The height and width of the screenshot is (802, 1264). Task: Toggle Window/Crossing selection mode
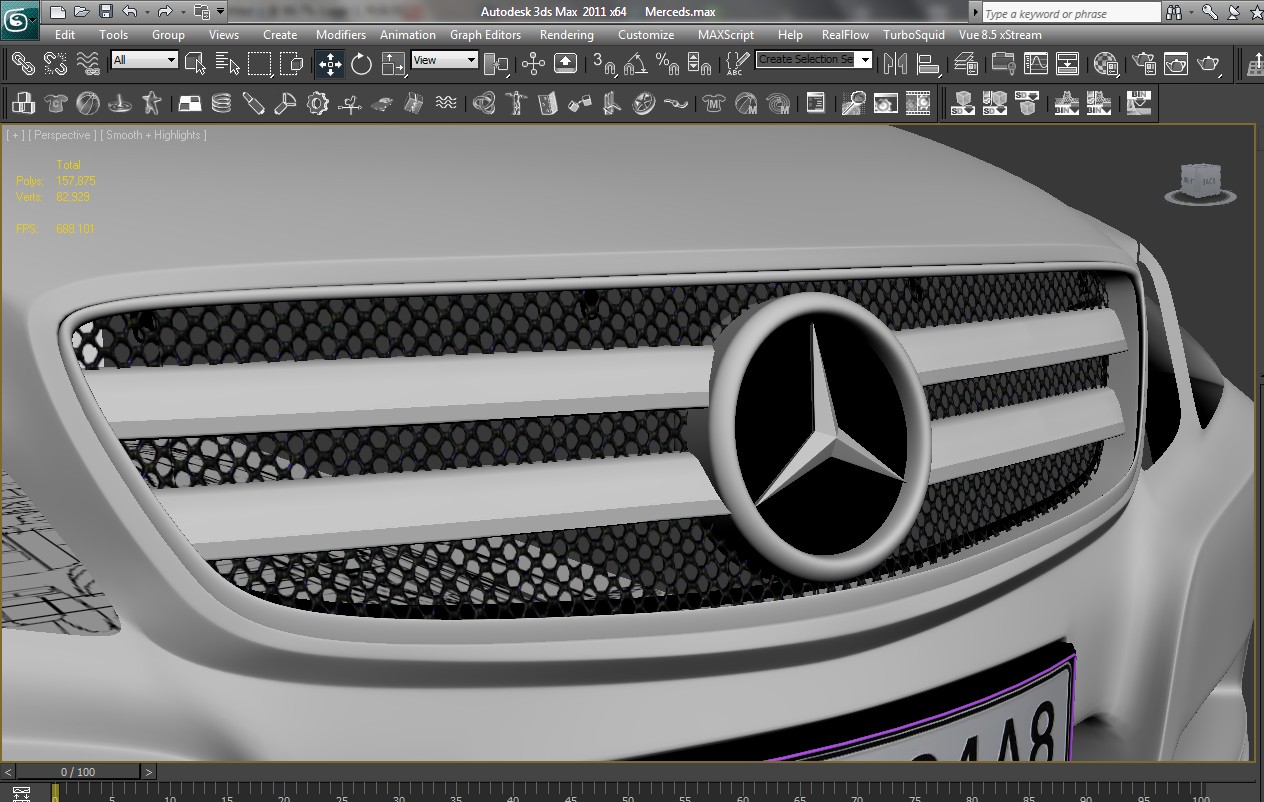[x=292, y=64]
